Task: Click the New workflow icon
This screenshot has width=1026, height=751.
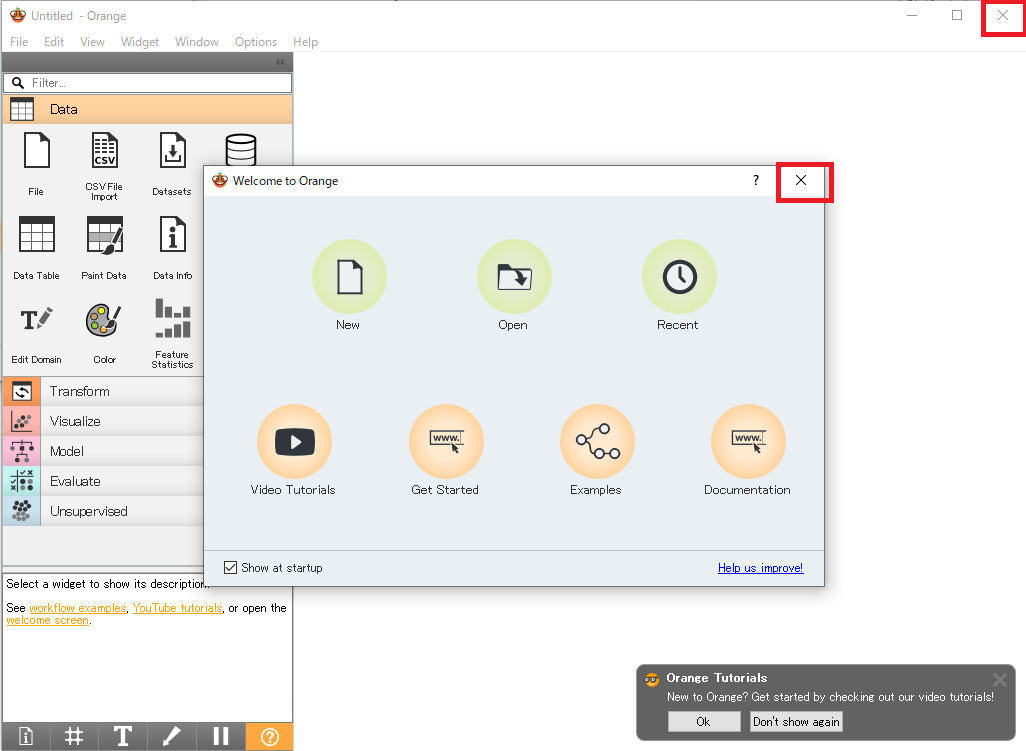Action: (x=349, y=277)
